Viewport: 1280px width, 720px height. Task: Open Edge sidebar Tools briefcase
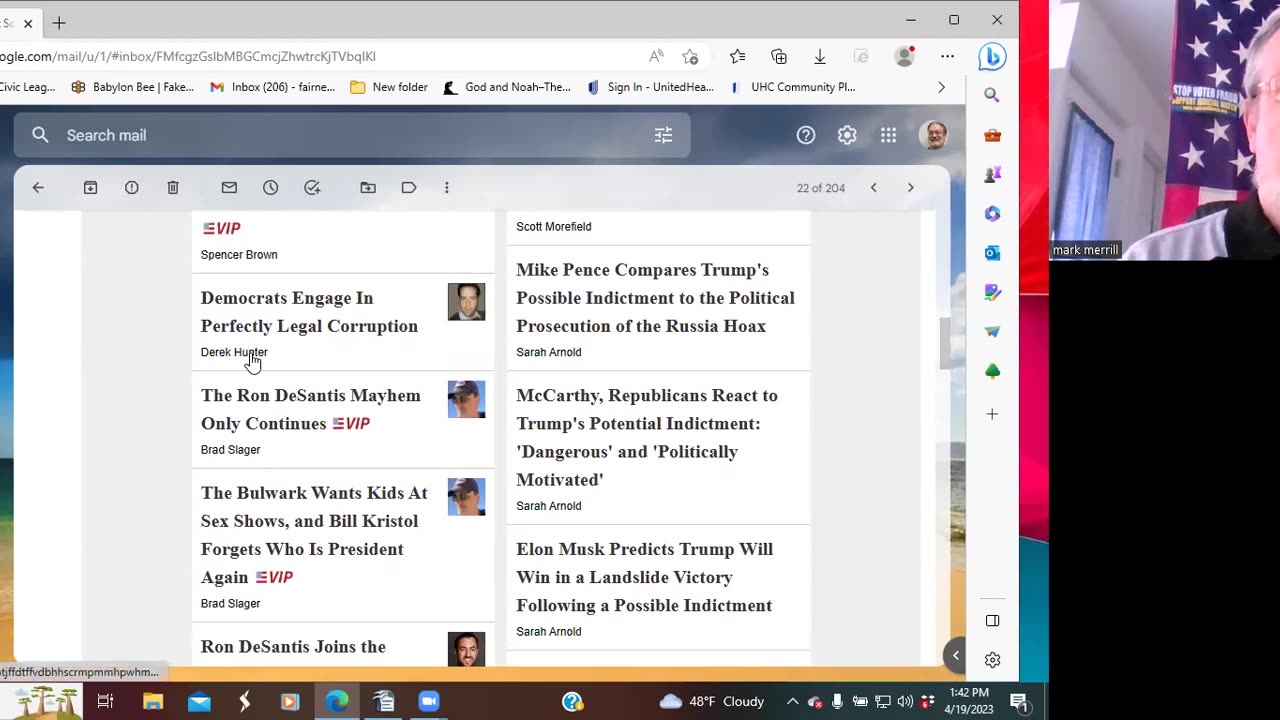pos(992,135)
